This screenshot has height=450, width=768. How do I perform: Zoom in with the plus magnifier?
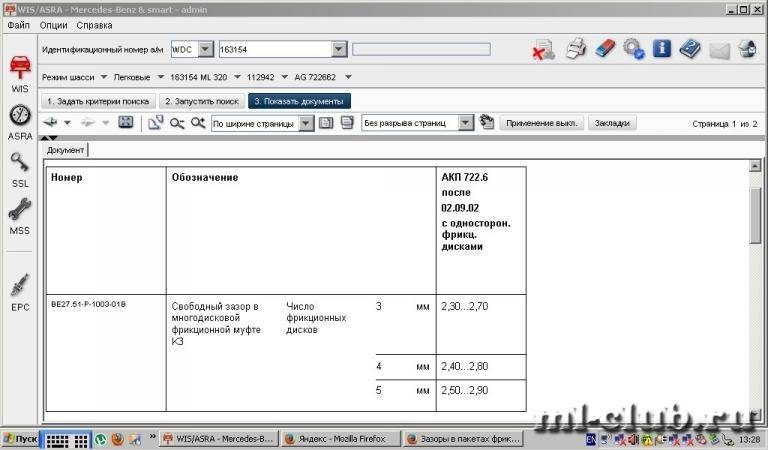tap(198, 123)
